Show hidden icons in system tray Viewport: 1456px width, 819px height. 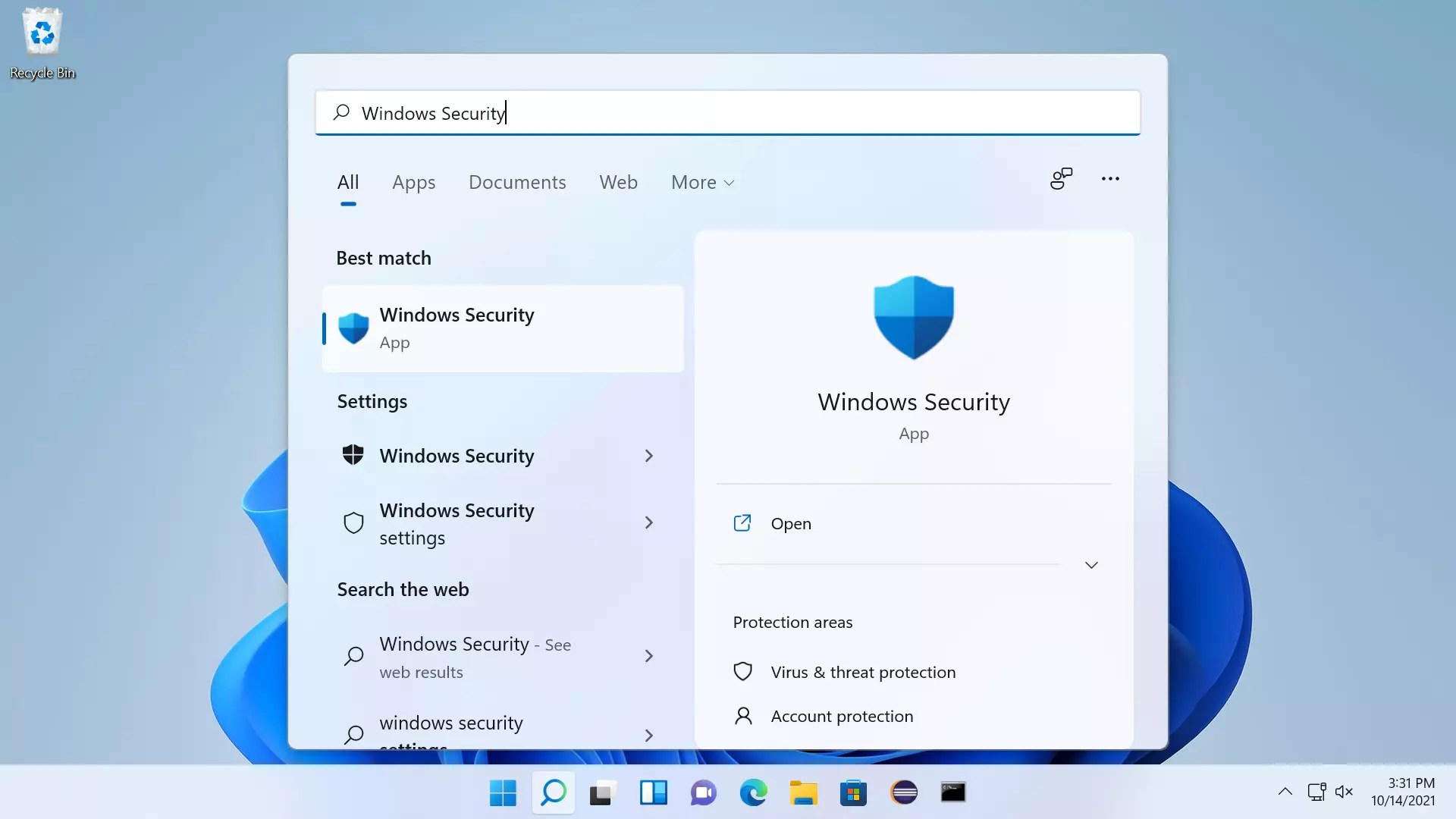click(1285, 792)
